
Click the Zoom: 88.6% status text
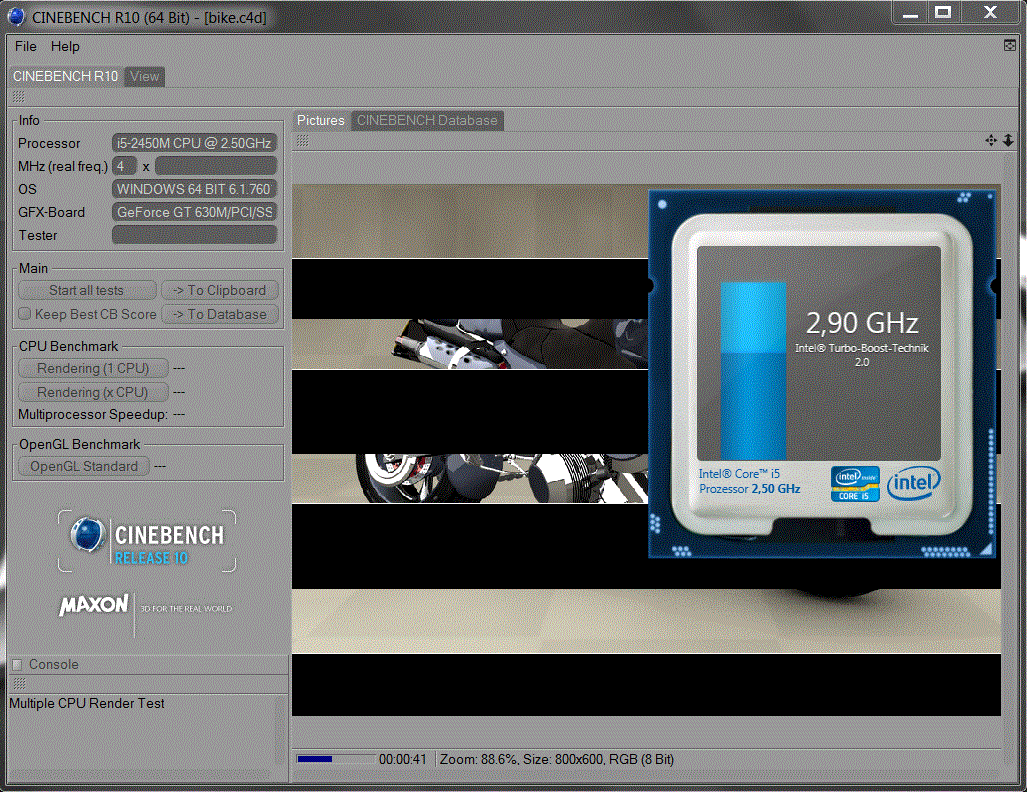pos(477,759)
